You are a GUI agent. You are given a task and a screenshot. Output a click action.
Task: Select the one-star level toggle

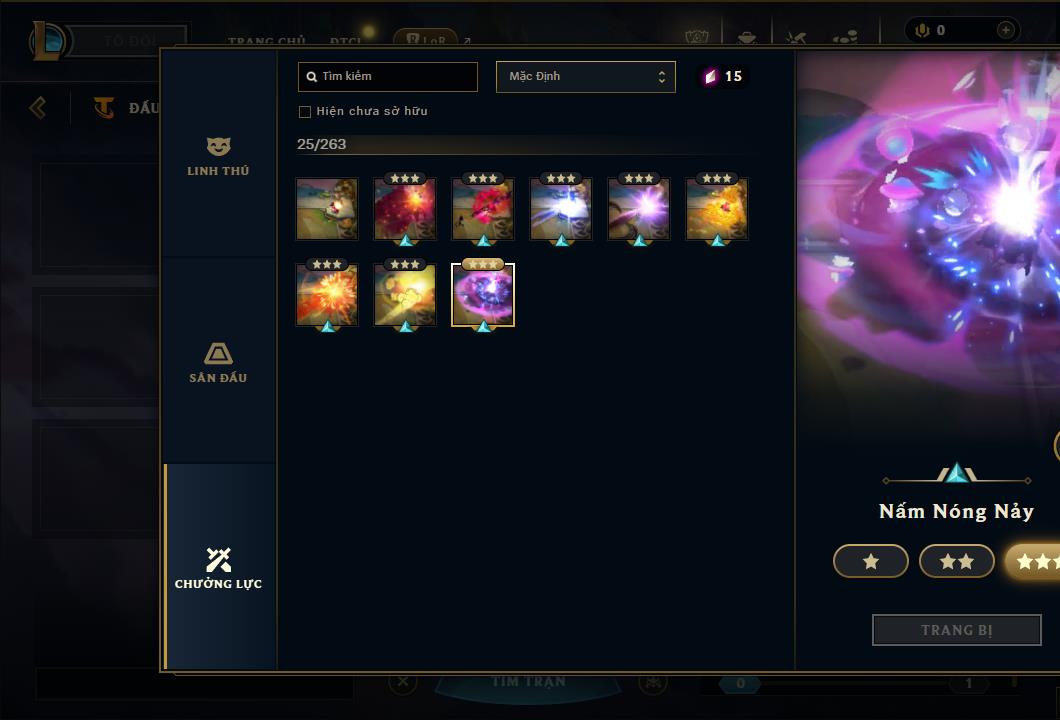point(871,561)
